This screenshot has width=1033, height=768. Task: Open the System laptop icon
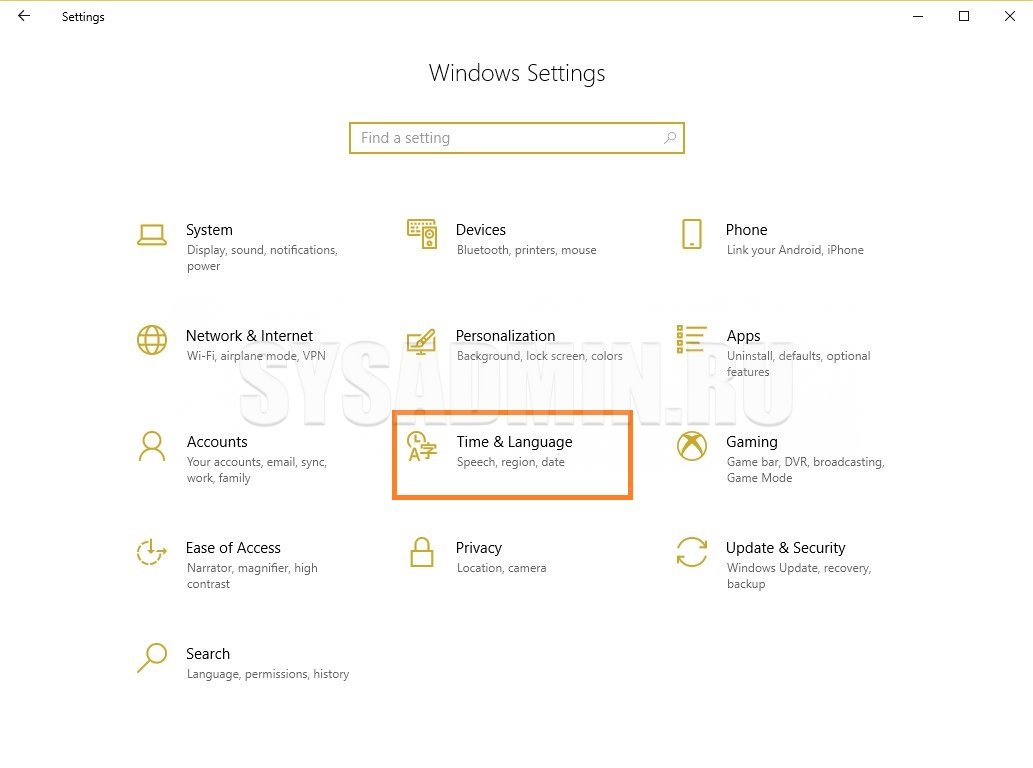pyautogui.click(x=152, y=234)
